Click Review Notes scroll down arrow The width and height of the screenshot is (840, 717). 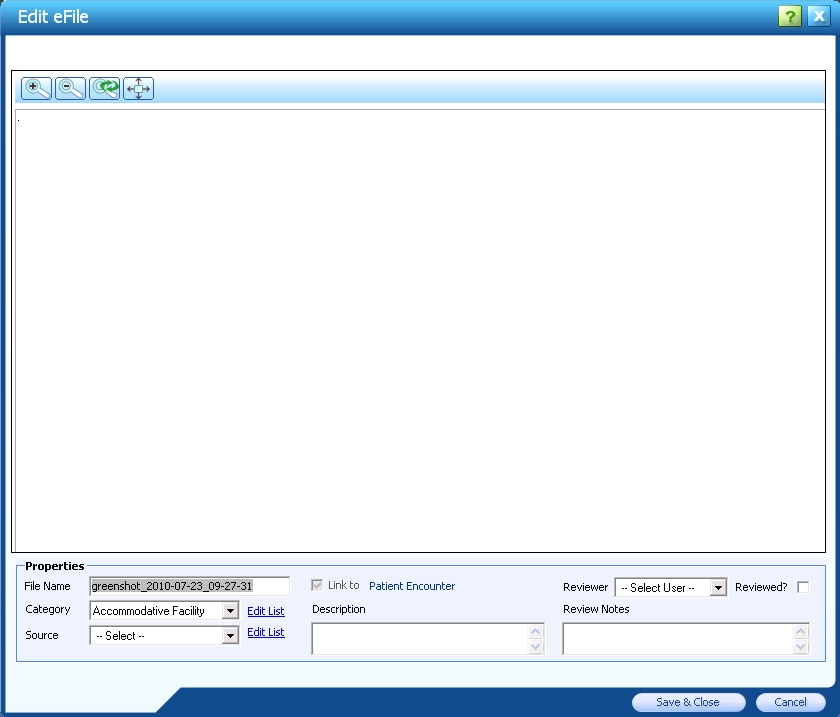click(x=801, y=647)
